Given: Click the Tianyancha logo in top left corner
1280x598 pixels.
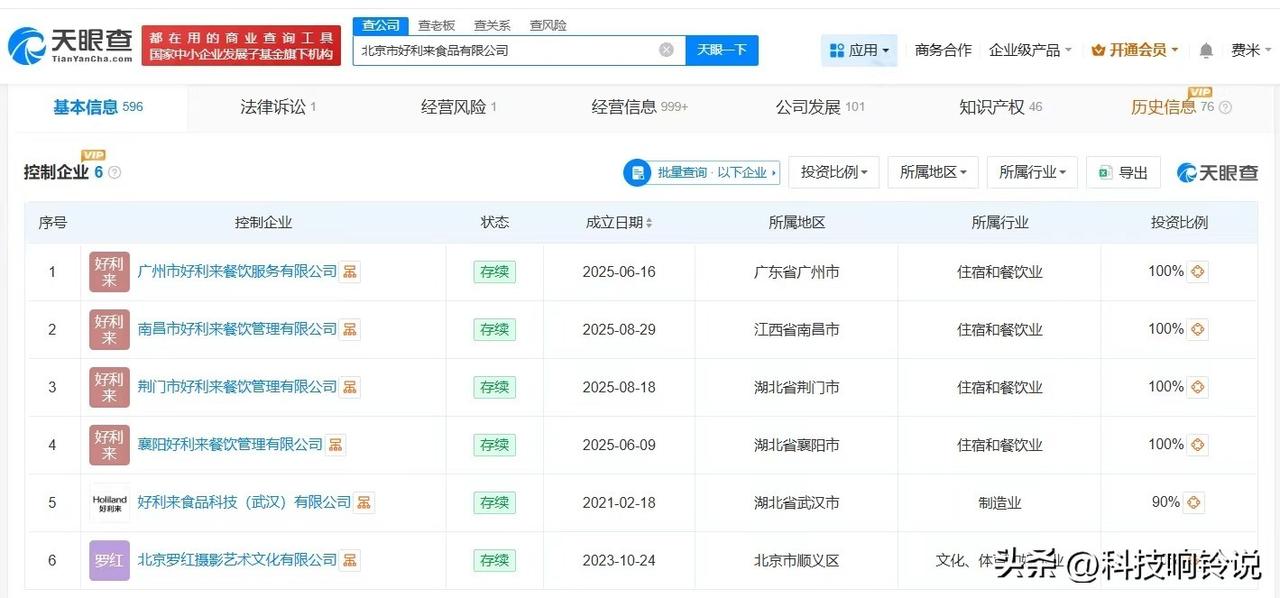Looking at the screenshot, I should [x=70, y=41].
